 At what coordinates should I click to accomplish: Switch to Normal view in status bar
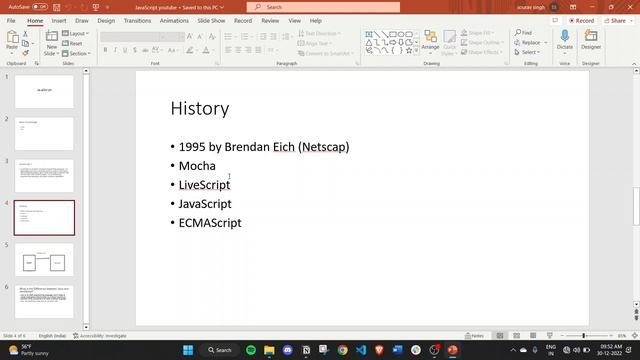click(x=500, y=336)
